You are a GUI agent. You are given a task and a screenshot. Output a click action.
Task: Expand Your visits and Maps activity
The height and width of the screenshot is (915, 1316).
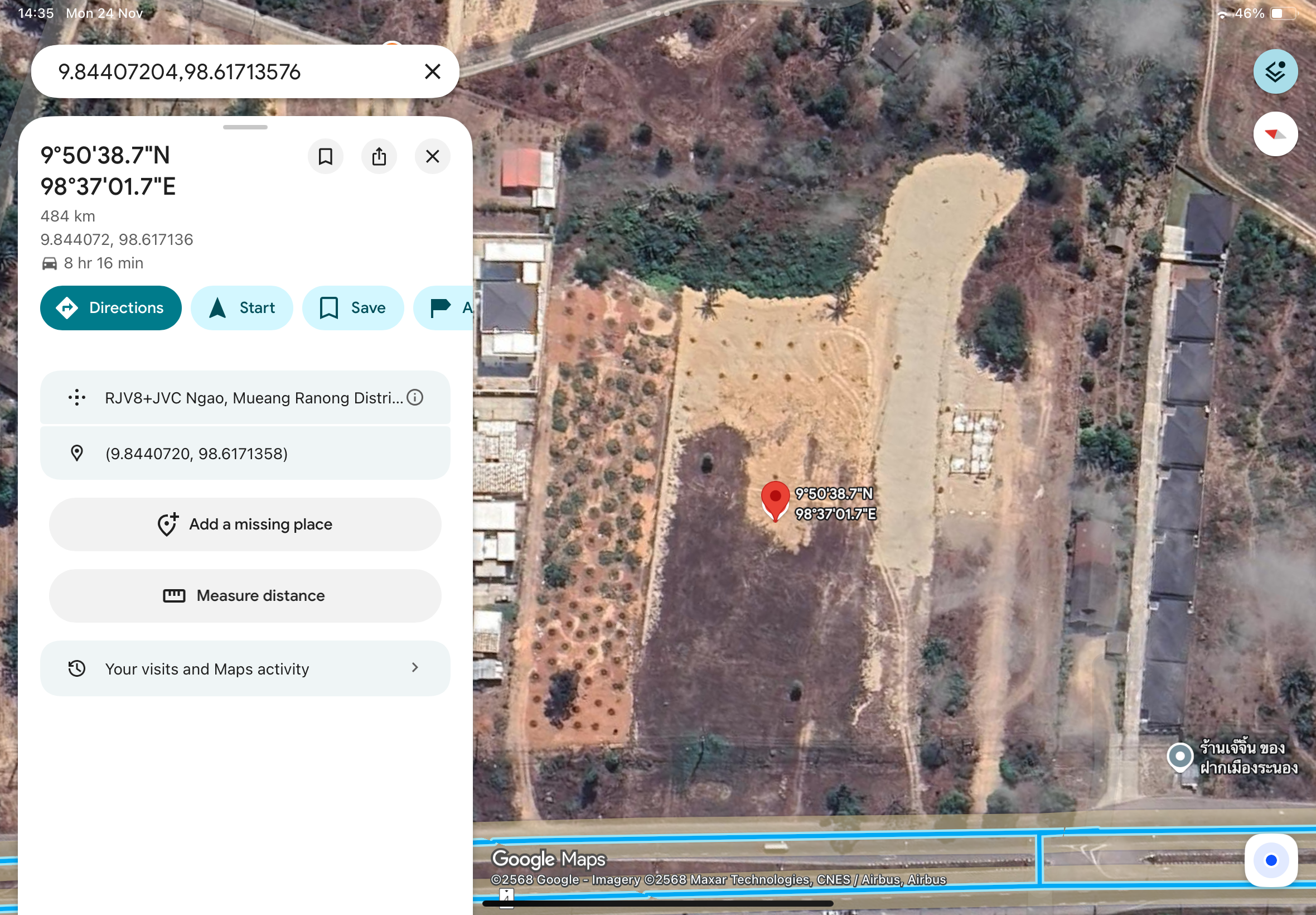(x=245, y=668)
